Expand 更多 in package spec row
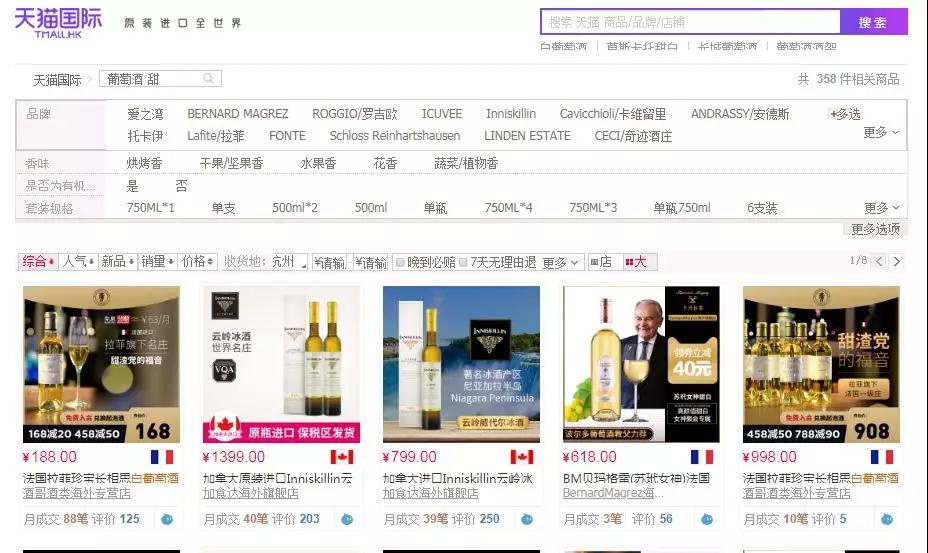Viewport: 928px width, 553px height. (x=881, y=208)
